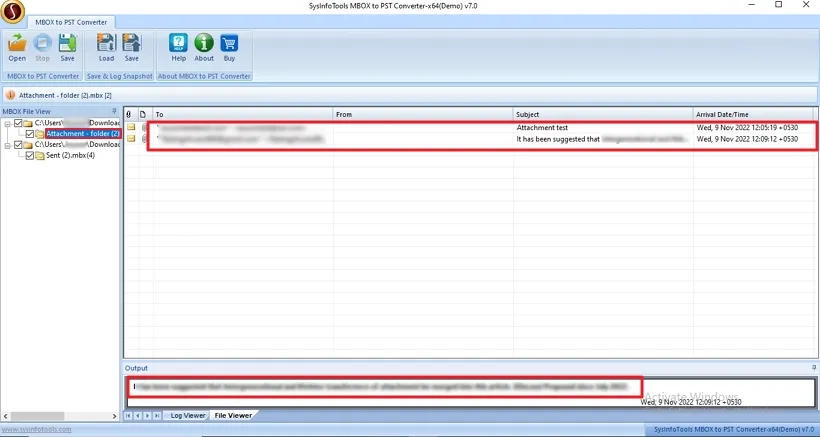Jump to last tab with scroll-last arrow
The image size is (820, 437).
coord(157,416)
